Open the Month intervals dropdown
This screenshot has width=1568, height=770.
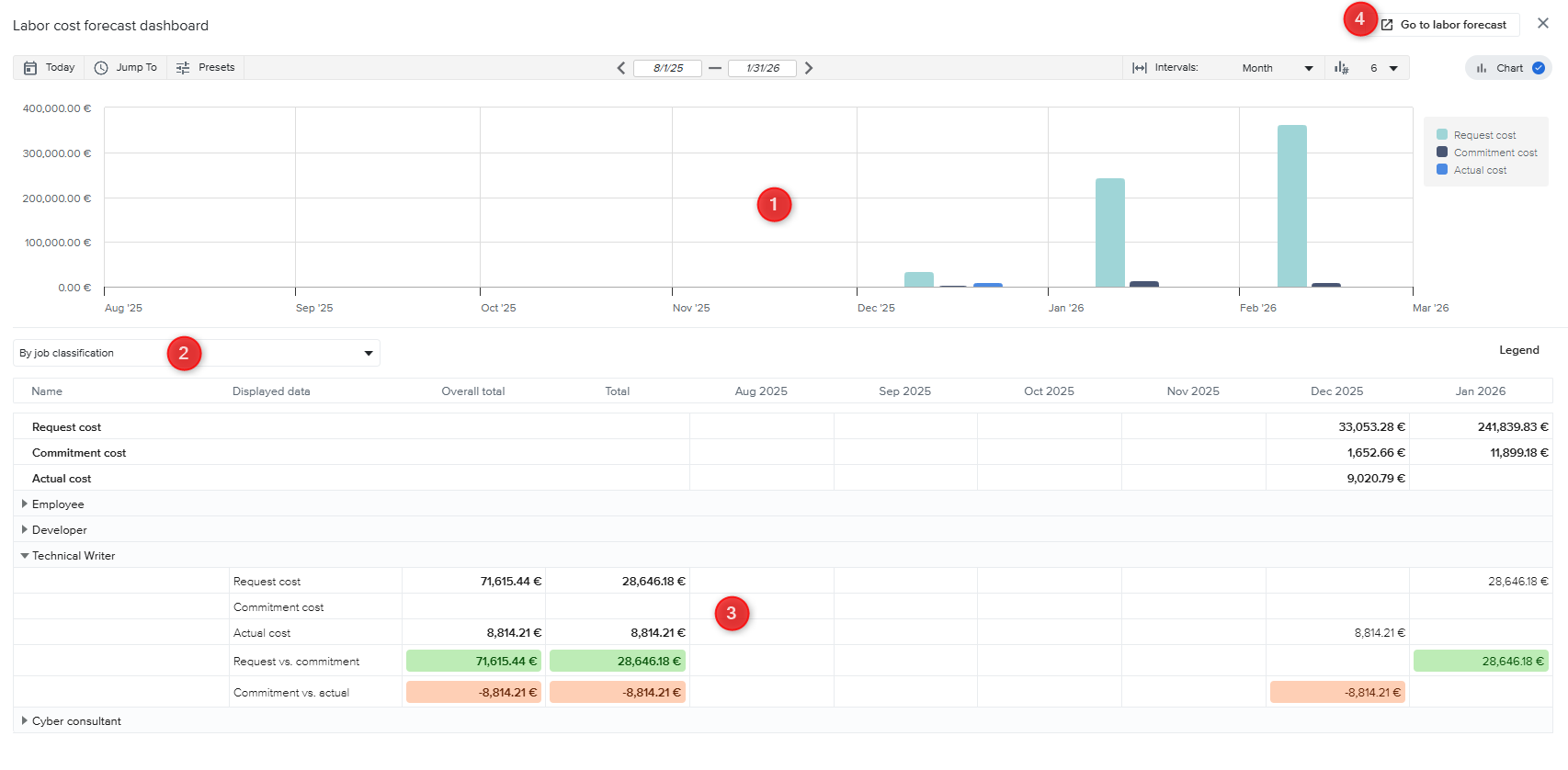[x=1277, y=68]
